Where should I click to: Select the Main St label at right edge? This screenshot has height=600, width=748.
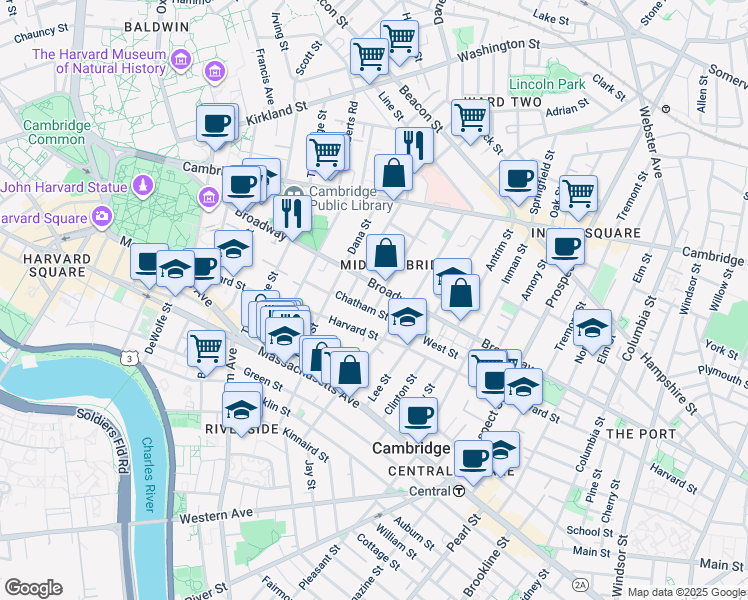tap(722, 565)
